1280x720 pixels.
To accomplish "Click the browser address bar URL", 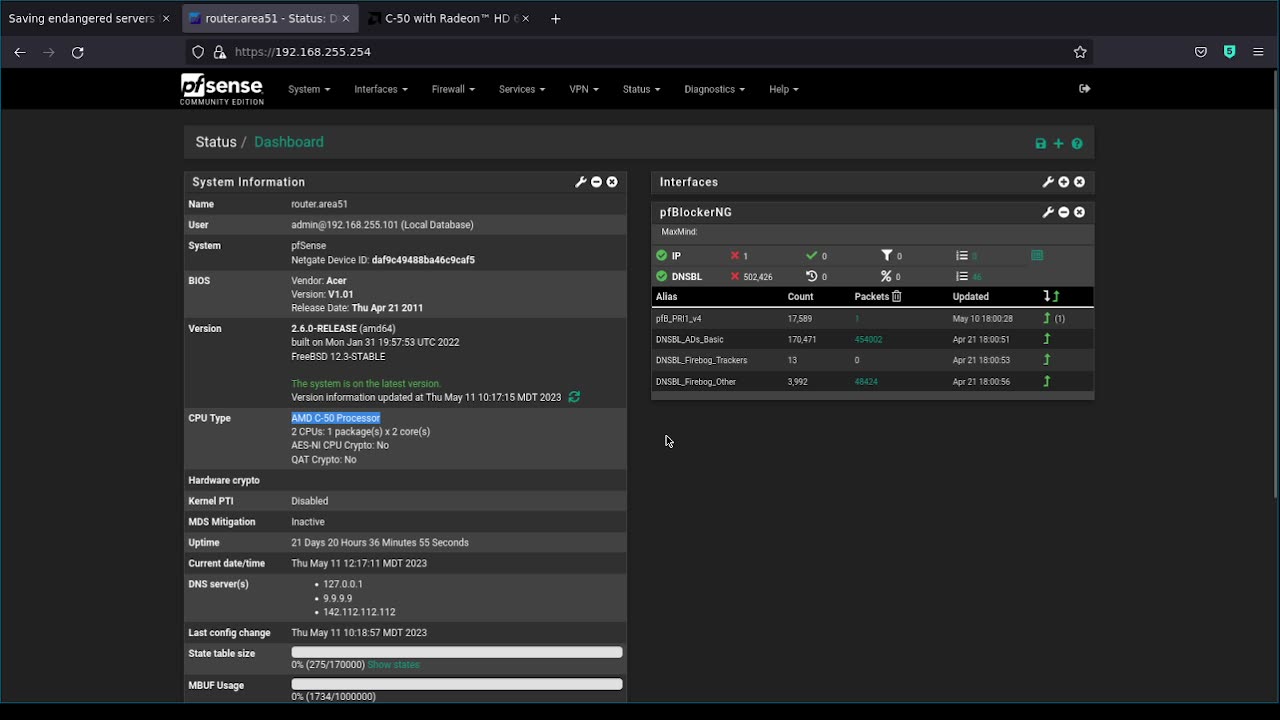I will point(303,52).
